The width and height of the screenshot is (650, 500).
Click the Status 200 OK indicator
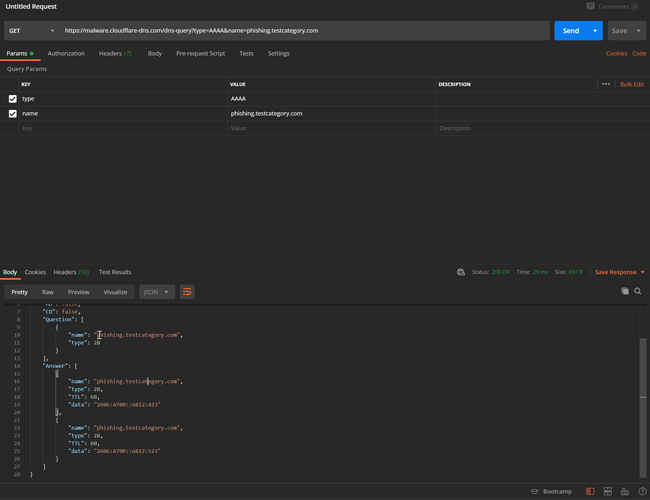point(491,272)
